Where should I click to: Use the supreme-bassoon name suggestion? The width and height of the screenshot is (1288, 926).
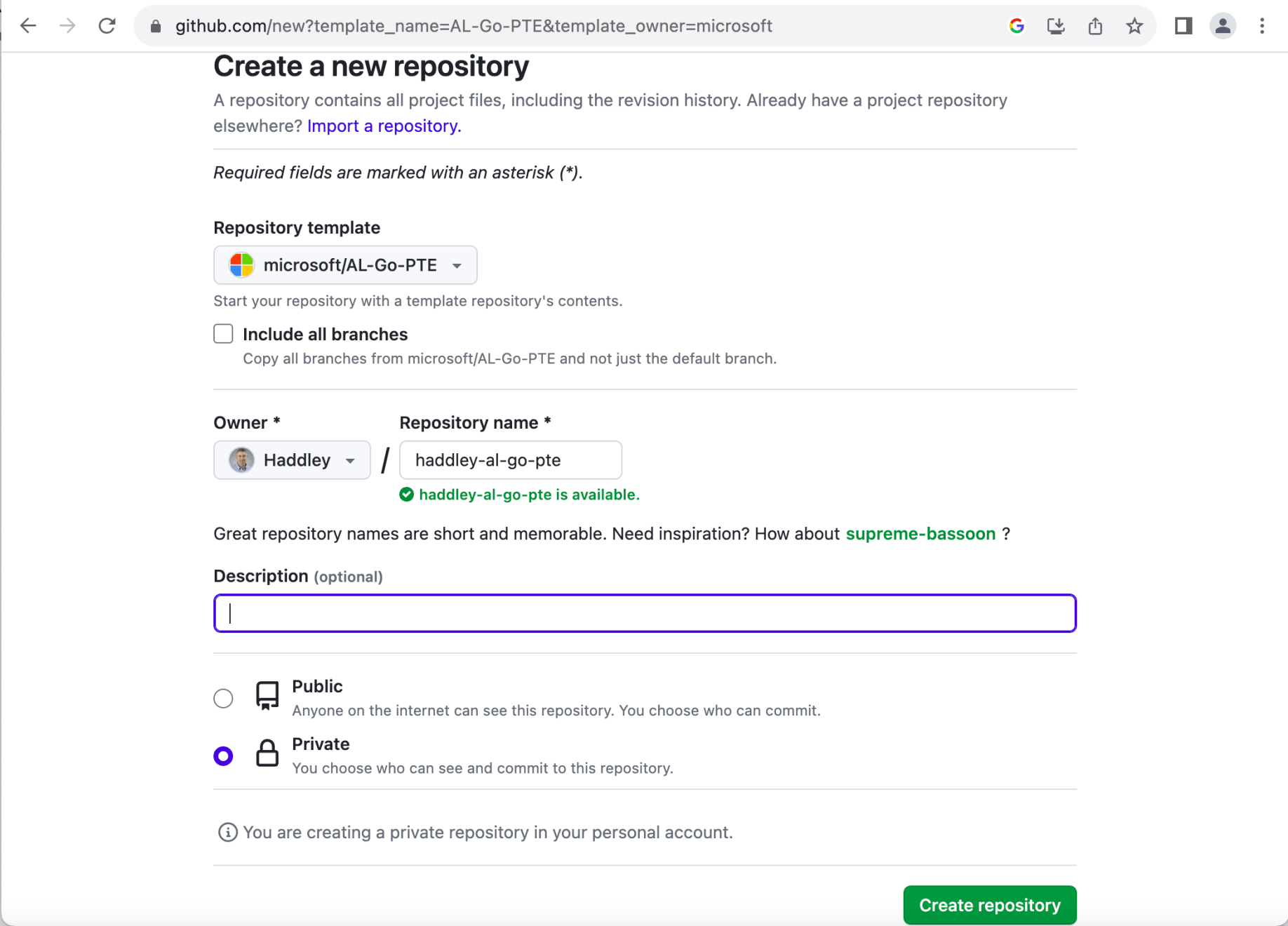tap(920, 534)
